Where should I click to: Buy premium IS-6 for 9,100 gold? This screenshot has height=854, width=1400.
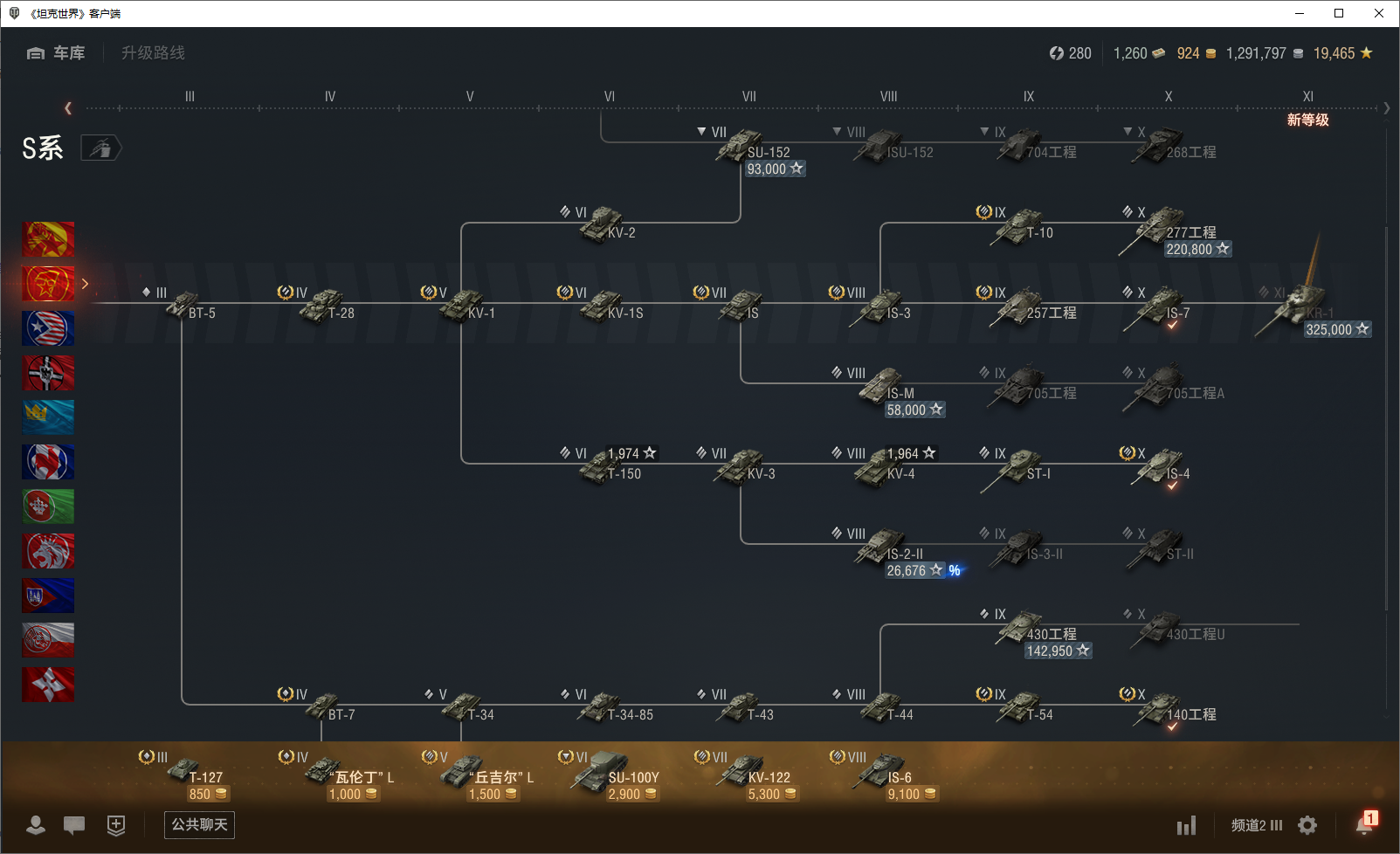pos(913,795)
